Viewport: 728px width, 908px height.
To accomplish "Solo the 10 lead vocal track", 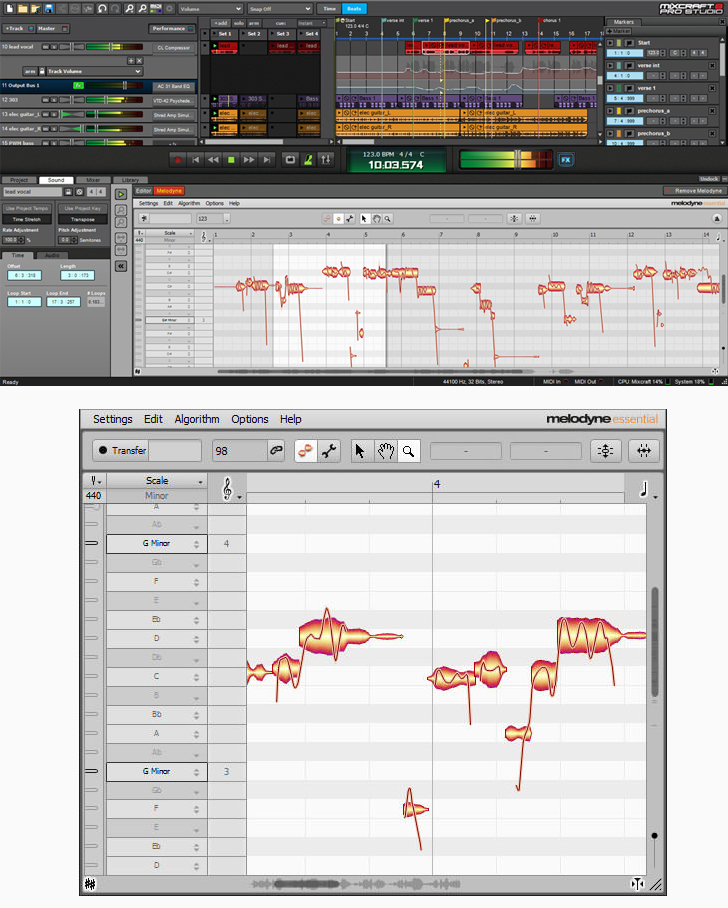I will coord(54,47).
